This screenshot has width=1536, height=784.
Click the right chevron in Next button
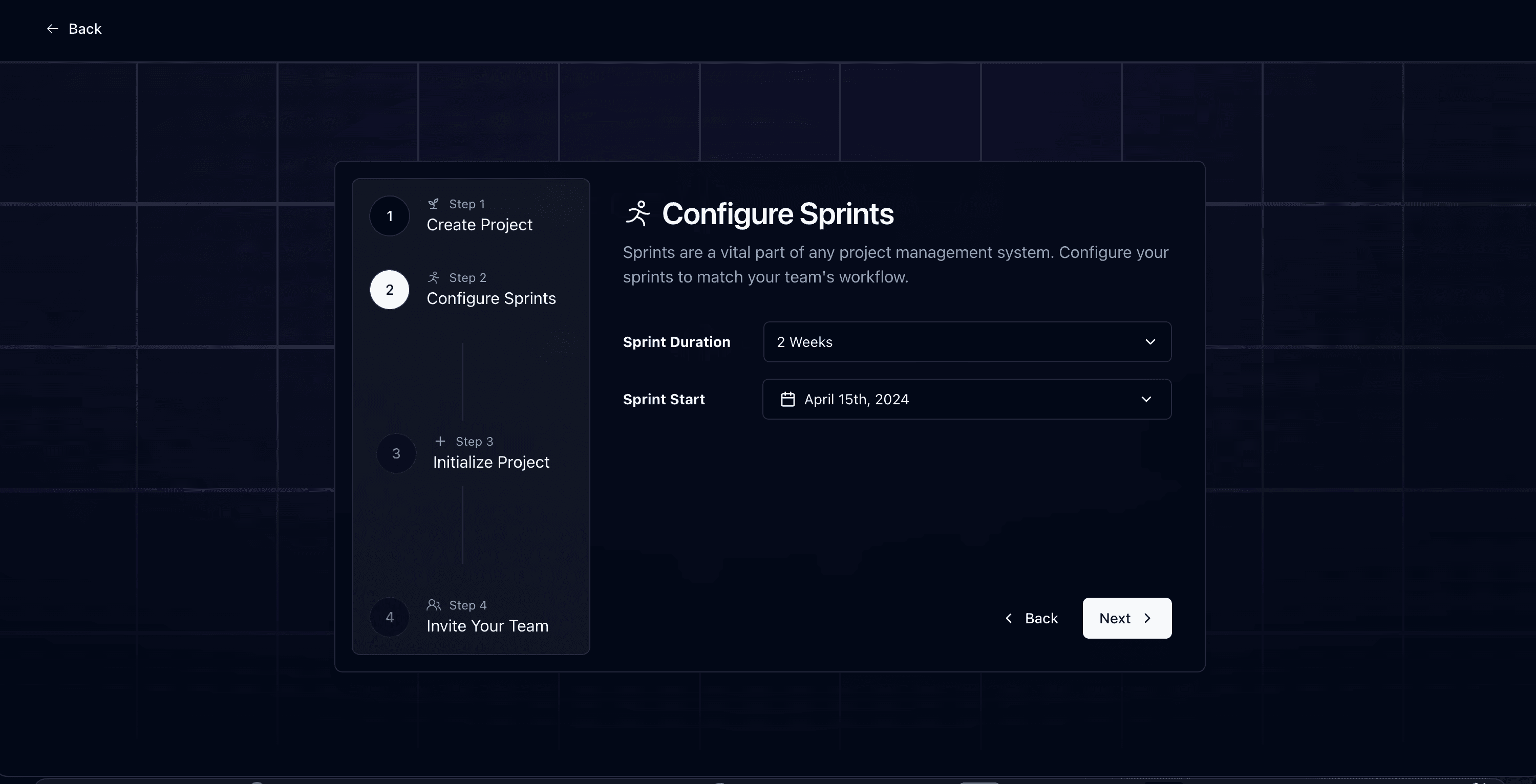point(1147,618)
